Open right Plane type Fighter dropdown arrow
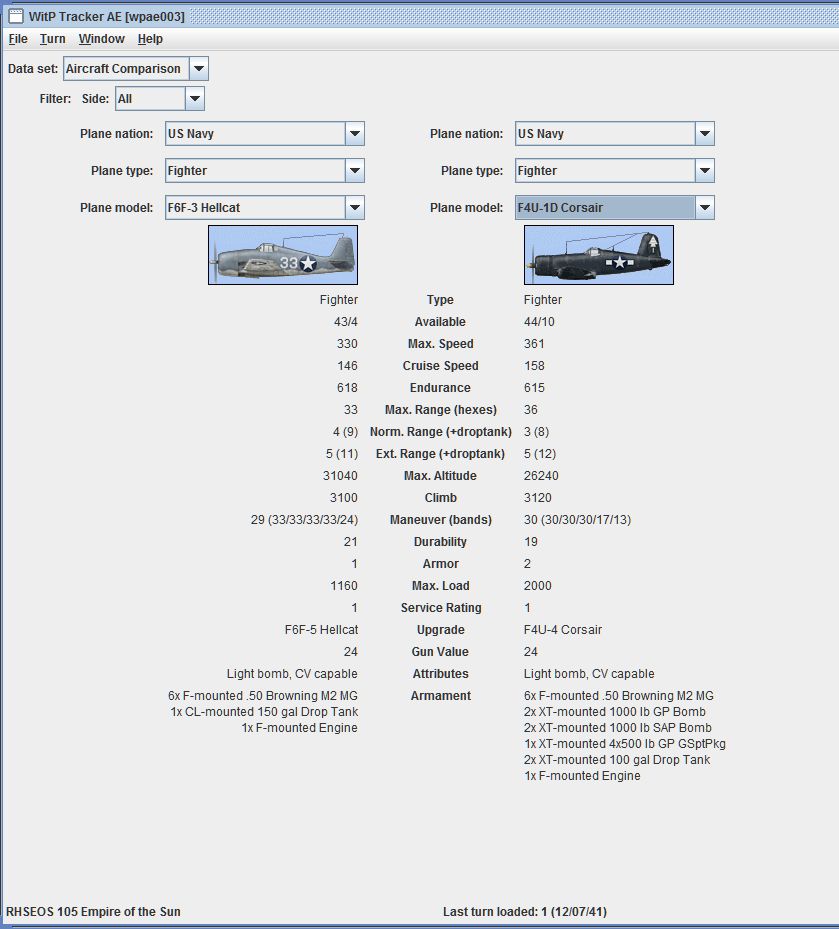 tap(704, 171)
